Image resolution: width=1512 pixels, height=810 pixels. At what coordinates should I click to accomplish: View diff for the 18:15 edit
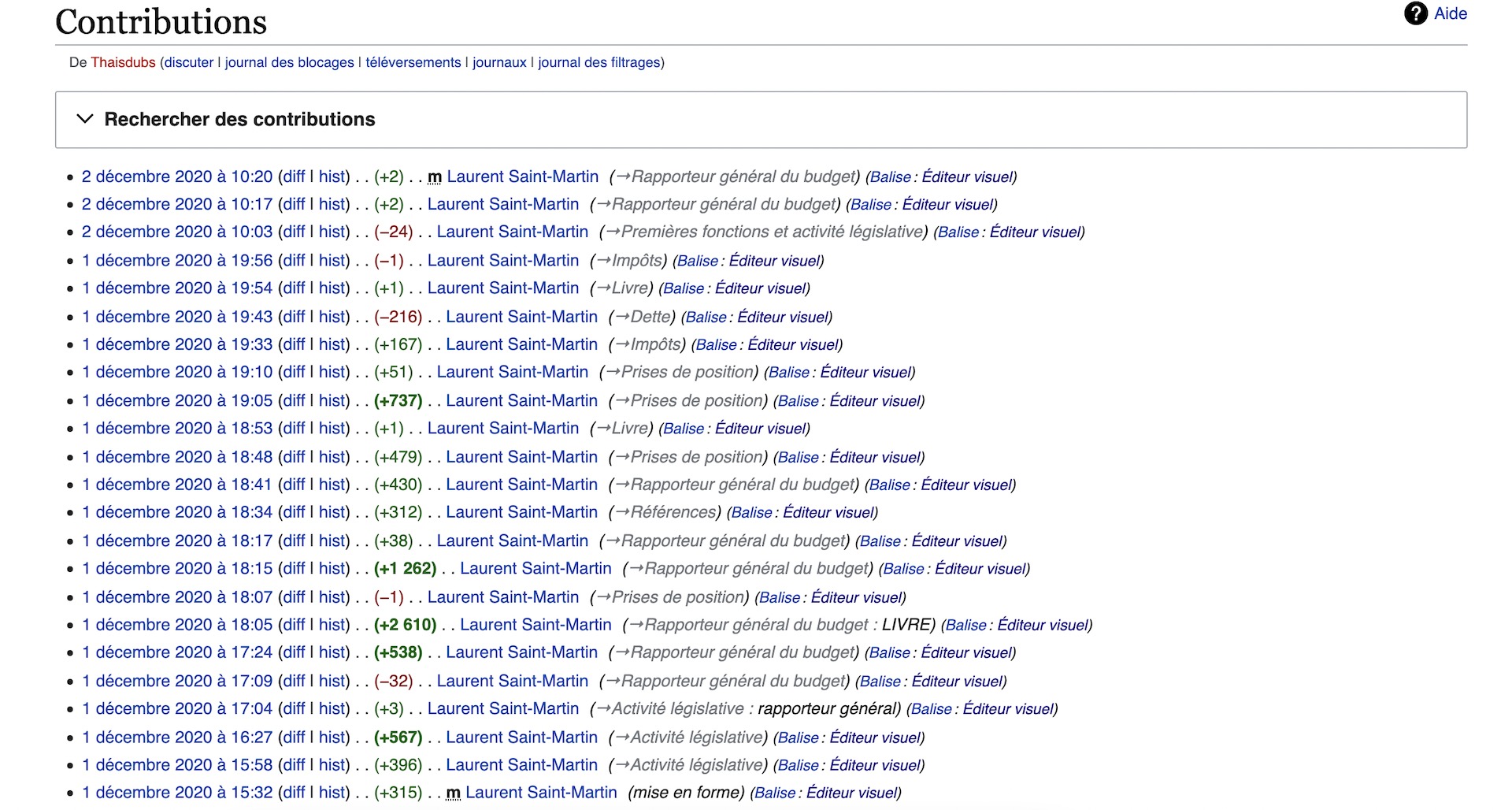click(x=294, y=568)
